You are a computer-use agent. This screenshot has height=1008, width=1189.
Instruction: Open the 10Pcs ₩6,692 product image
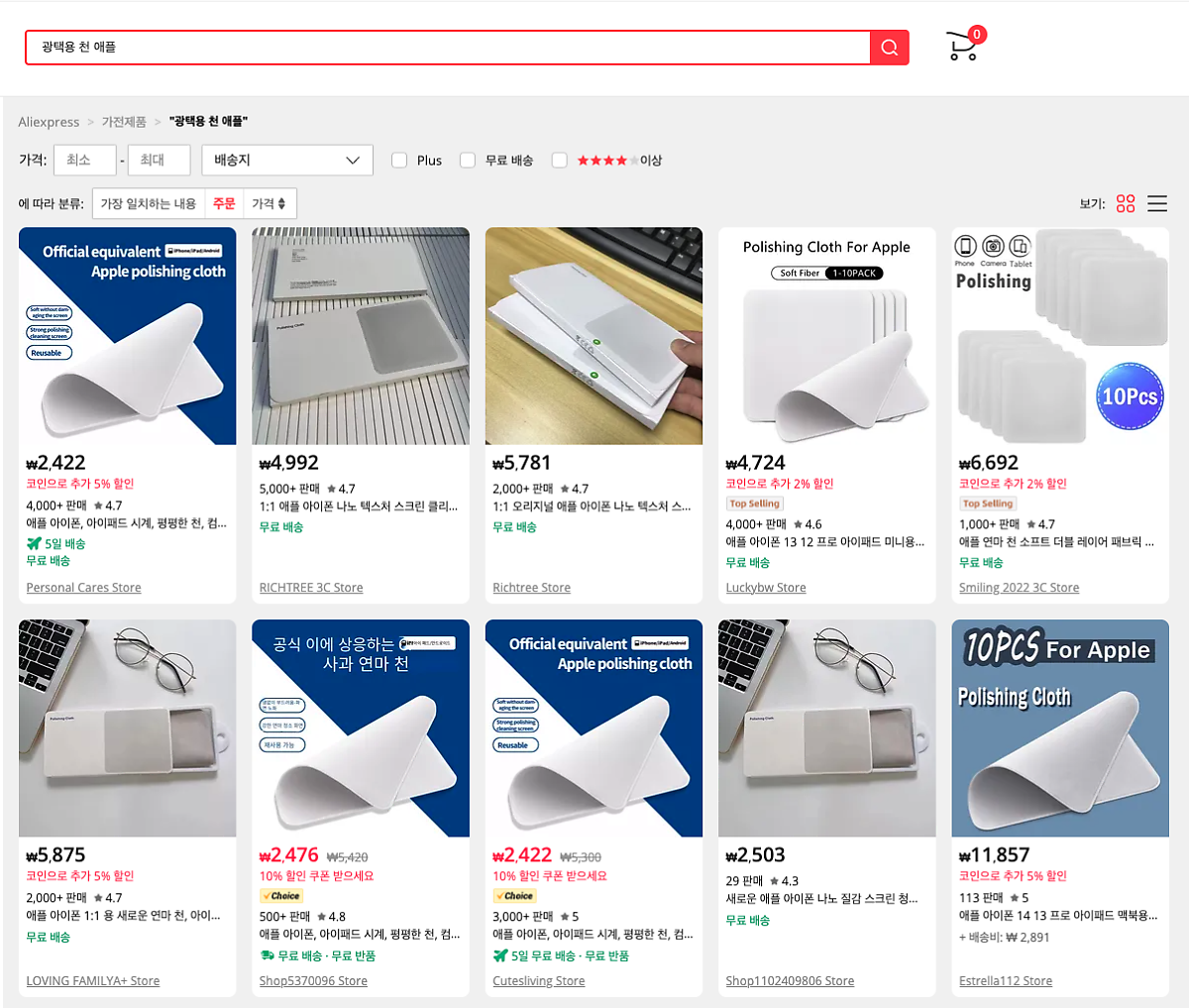(1060, 336)
